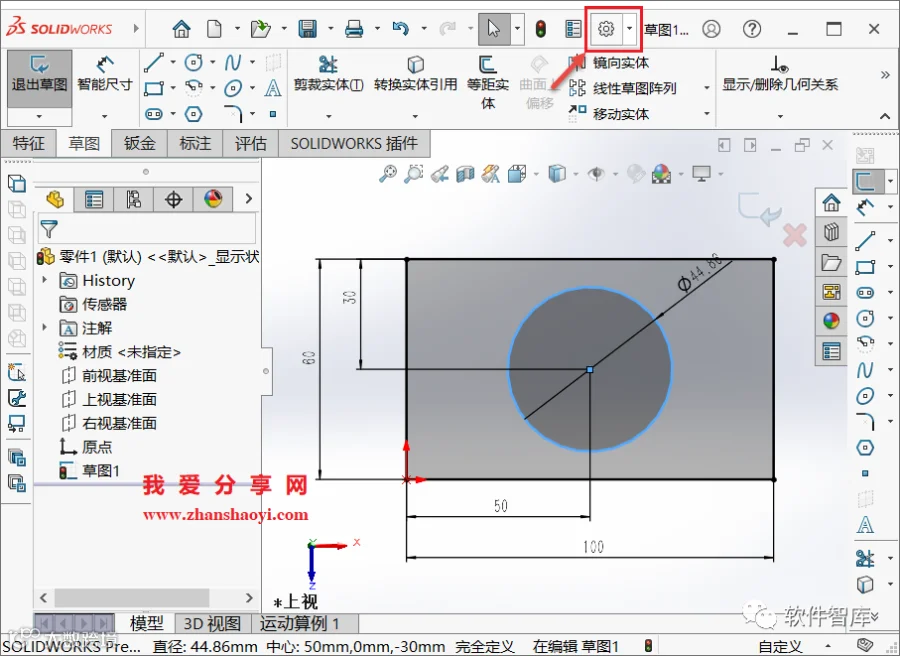The height and width of the screenshot is (656, 900).
Task: Select the Smart Dimension (智能尺寸) tool
Action: point(105,73)
